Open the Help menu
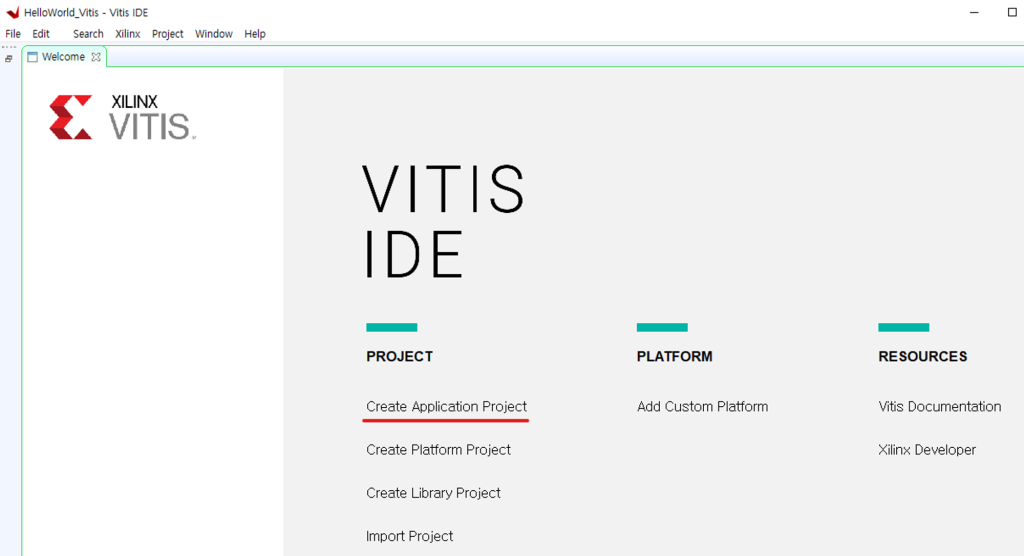 [x=255, y=34]
